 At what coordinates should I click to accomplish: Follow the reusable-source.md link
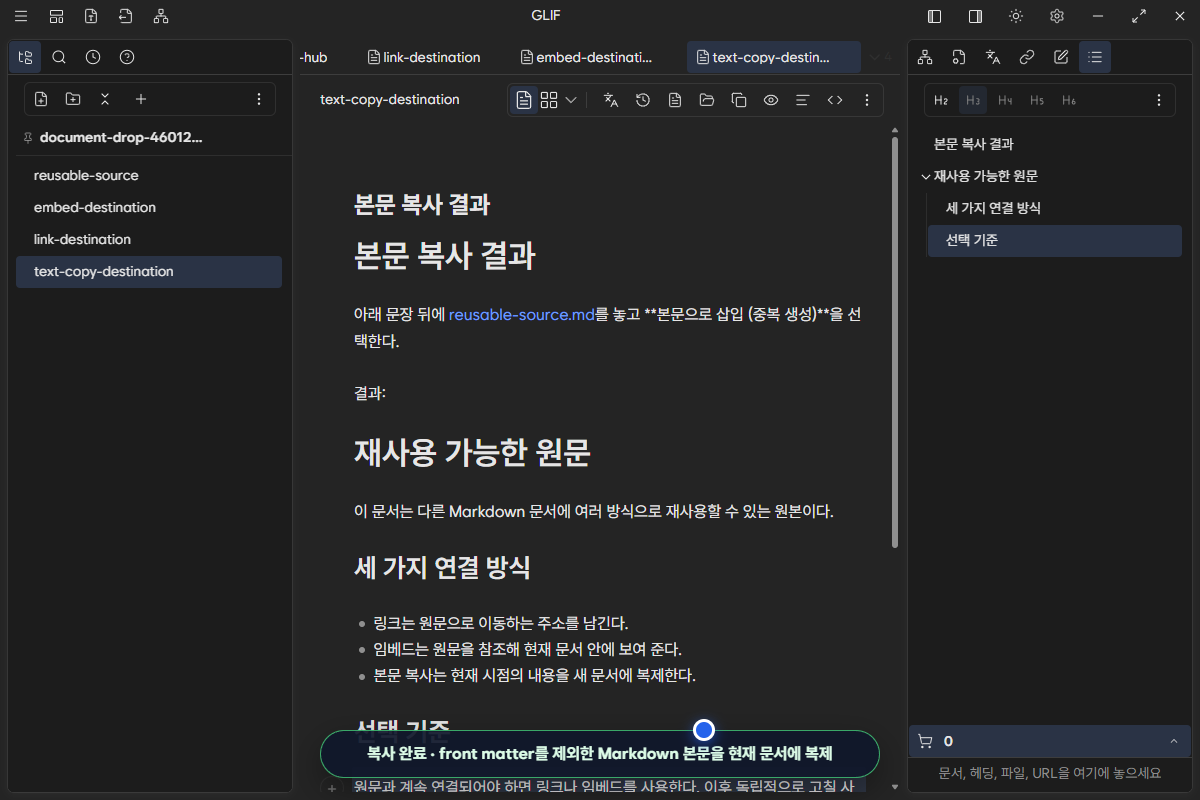coord(521,315)
